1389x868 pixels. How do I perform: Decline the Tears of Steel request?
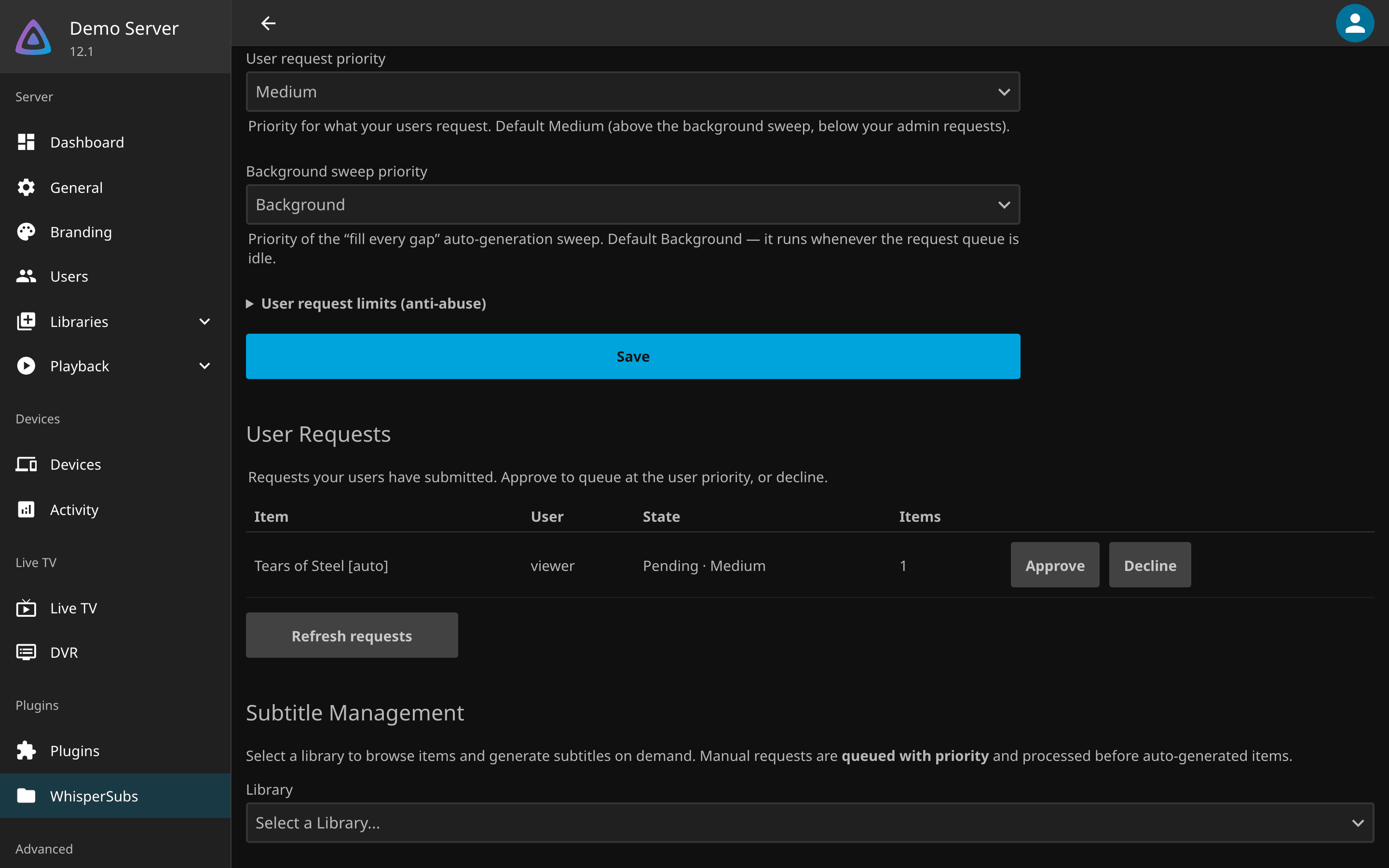coord(1150,565)
